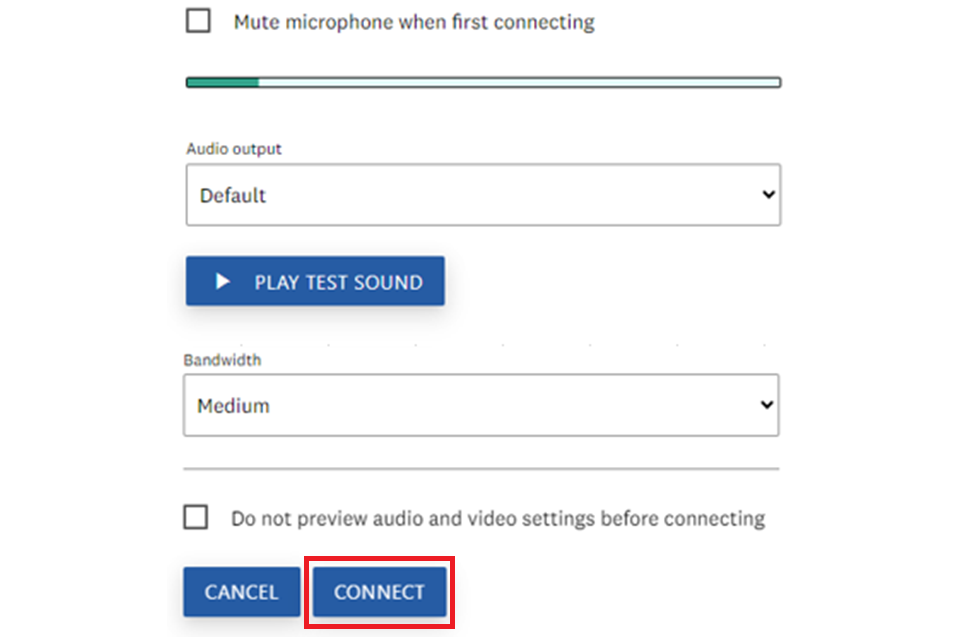Screen dimensions: 960x640
Task: Click the "Medium" bandwidth value
Action: point(233,406)
